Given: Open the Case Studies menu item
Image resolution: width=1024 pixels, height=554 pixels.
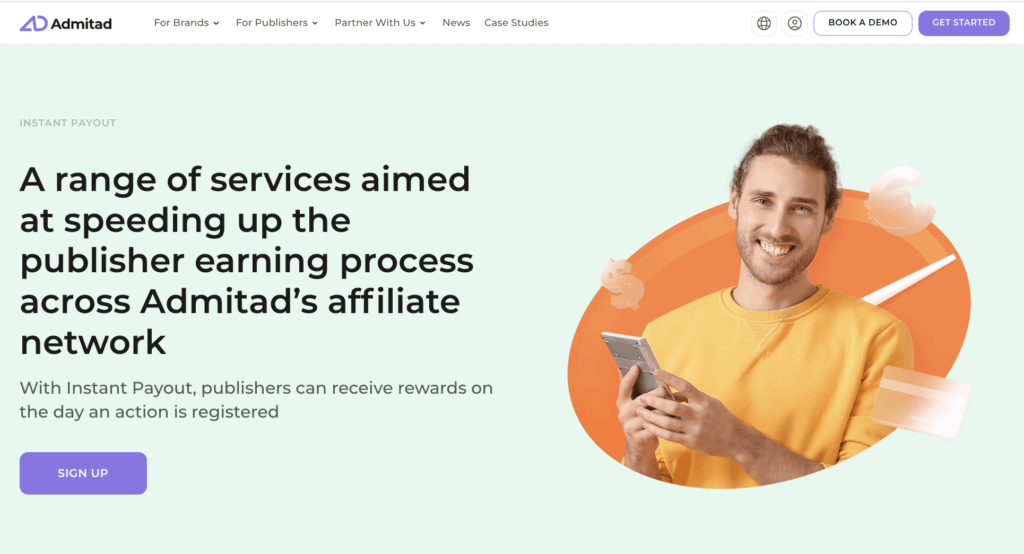Looking at the screenshot, I should pos(516,23).
